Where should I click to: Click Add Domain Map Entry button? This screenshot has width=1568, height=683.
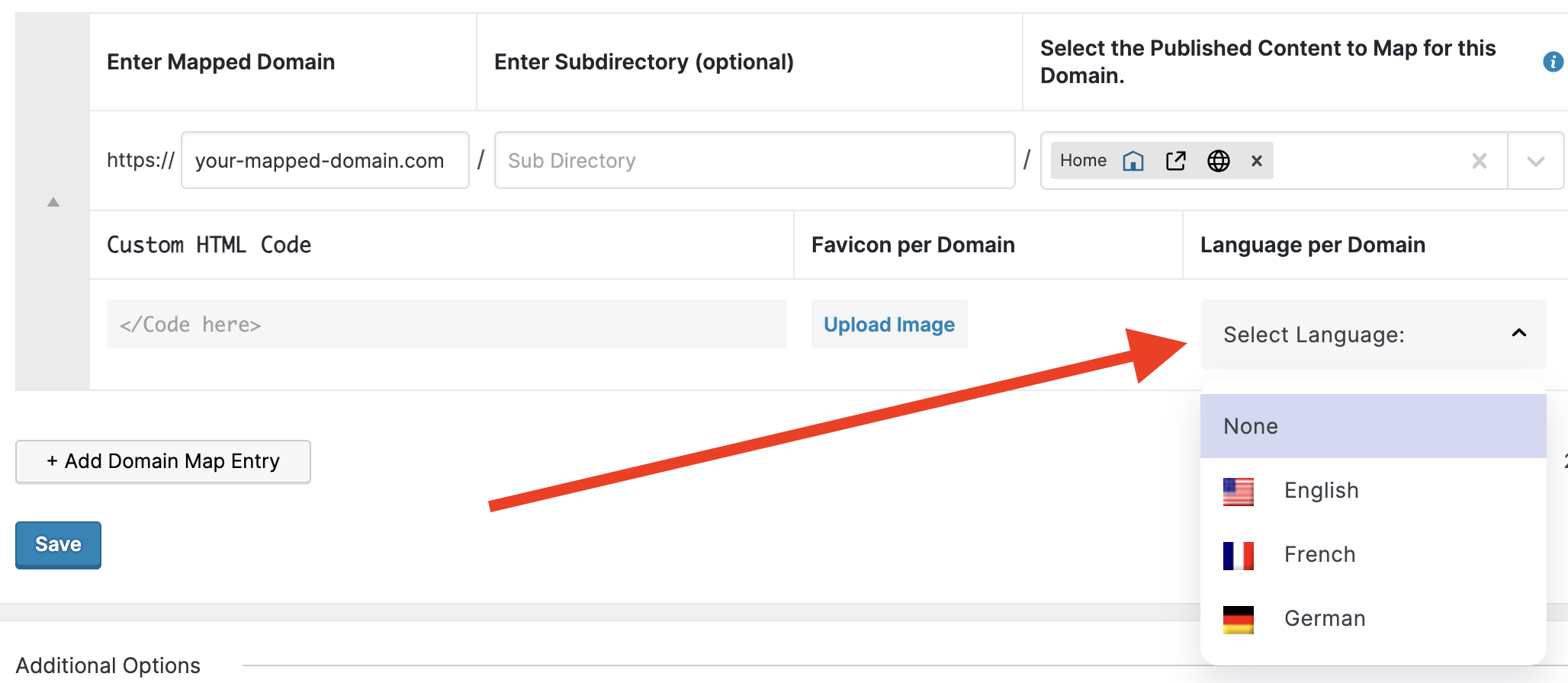(x=163, y=462)
